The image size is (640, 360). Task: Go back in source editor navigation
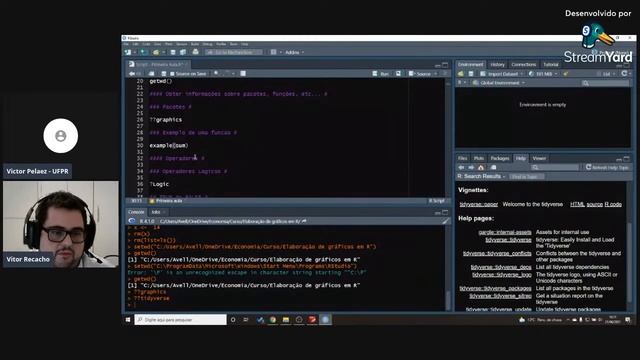pyautogui.click(x=131, y=74)
